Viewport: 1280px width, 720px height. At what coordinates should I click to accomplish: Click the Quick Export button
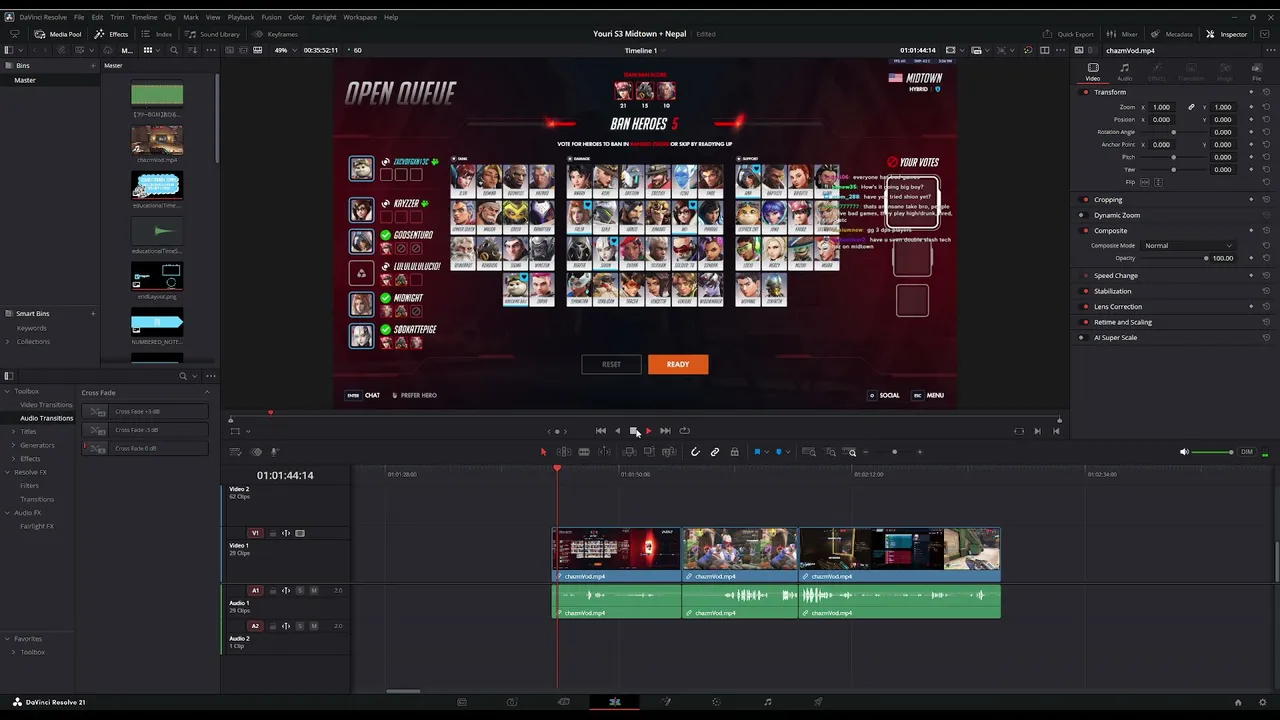click(x=1069, y=34)
